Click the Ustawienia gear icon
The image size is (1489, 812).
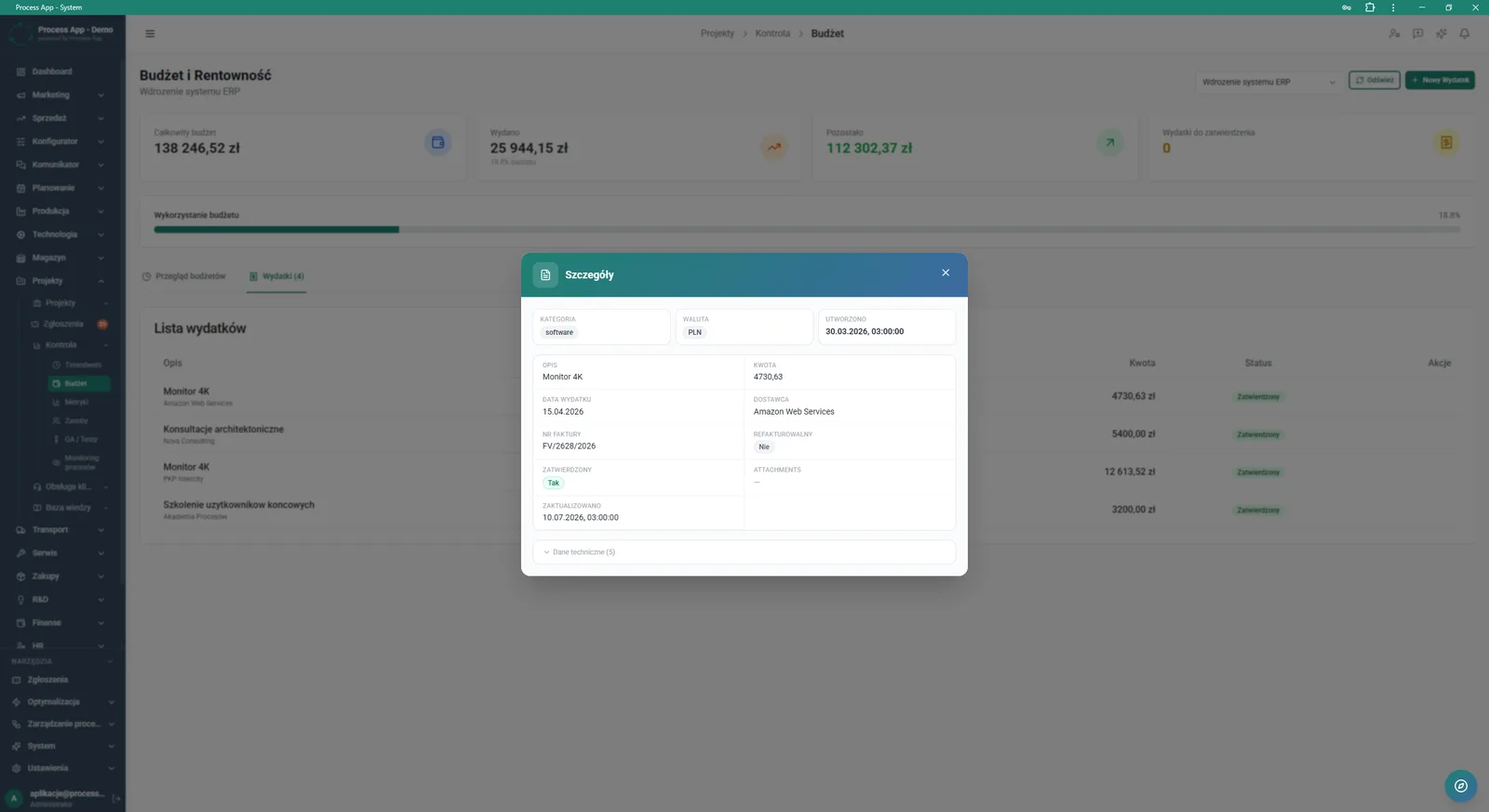pos(16,768)
